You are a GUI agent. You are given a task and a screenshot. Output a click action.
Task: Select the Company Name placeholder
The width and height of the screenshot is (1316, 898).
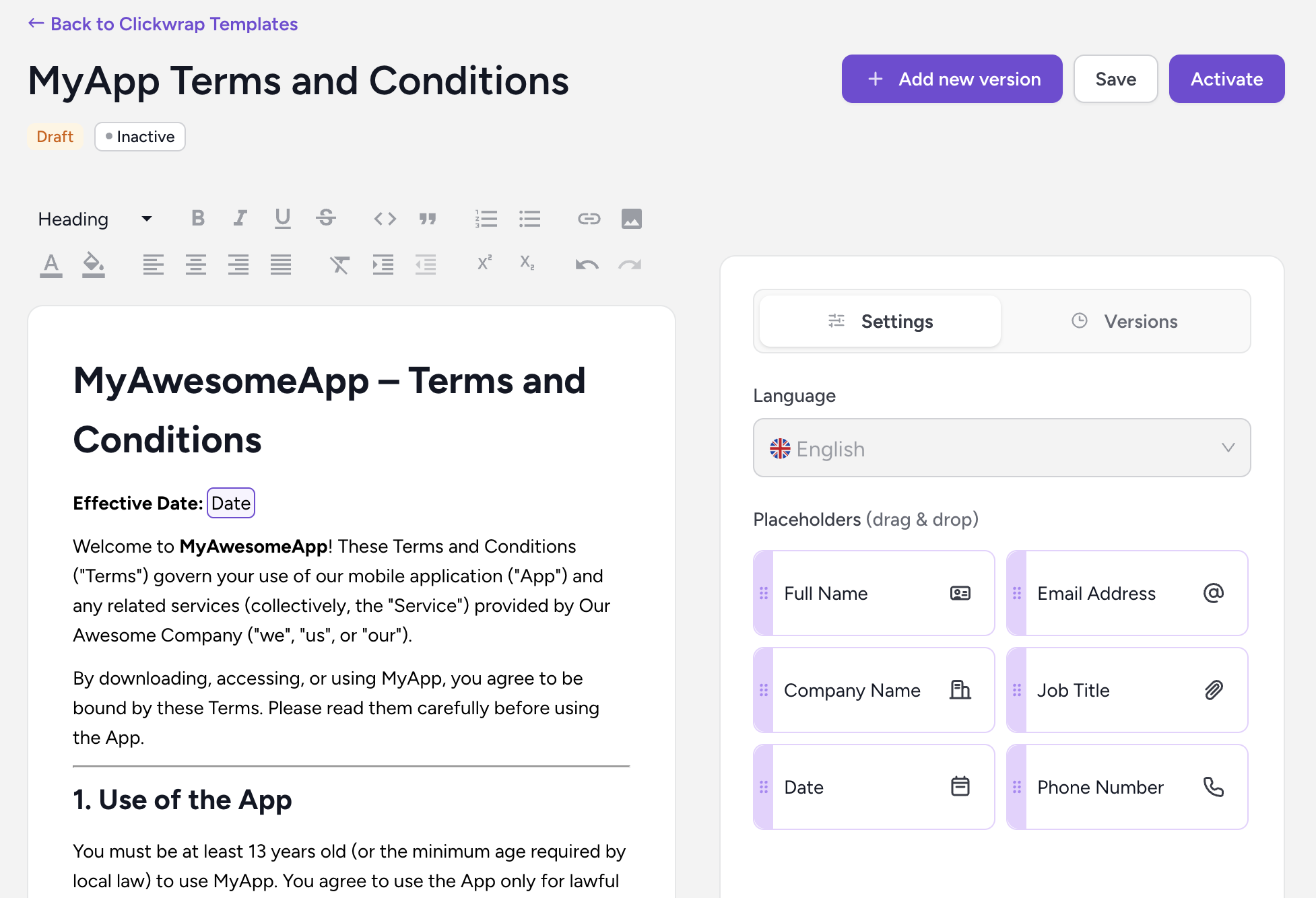[874, 690]
